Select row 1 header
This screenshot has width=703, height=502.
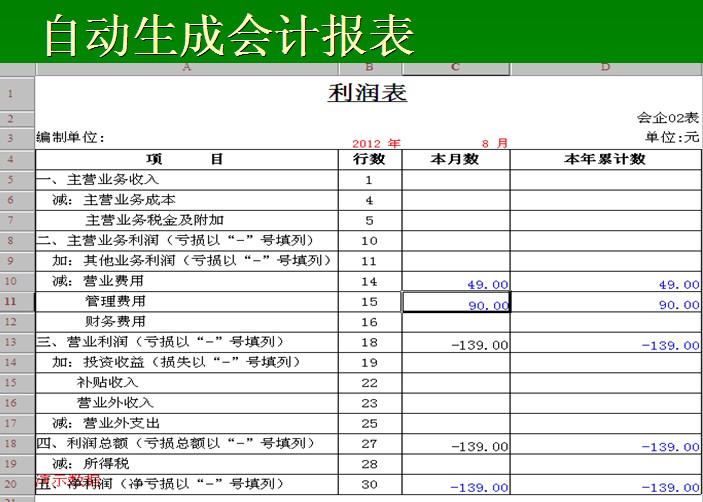coord(17,94)
